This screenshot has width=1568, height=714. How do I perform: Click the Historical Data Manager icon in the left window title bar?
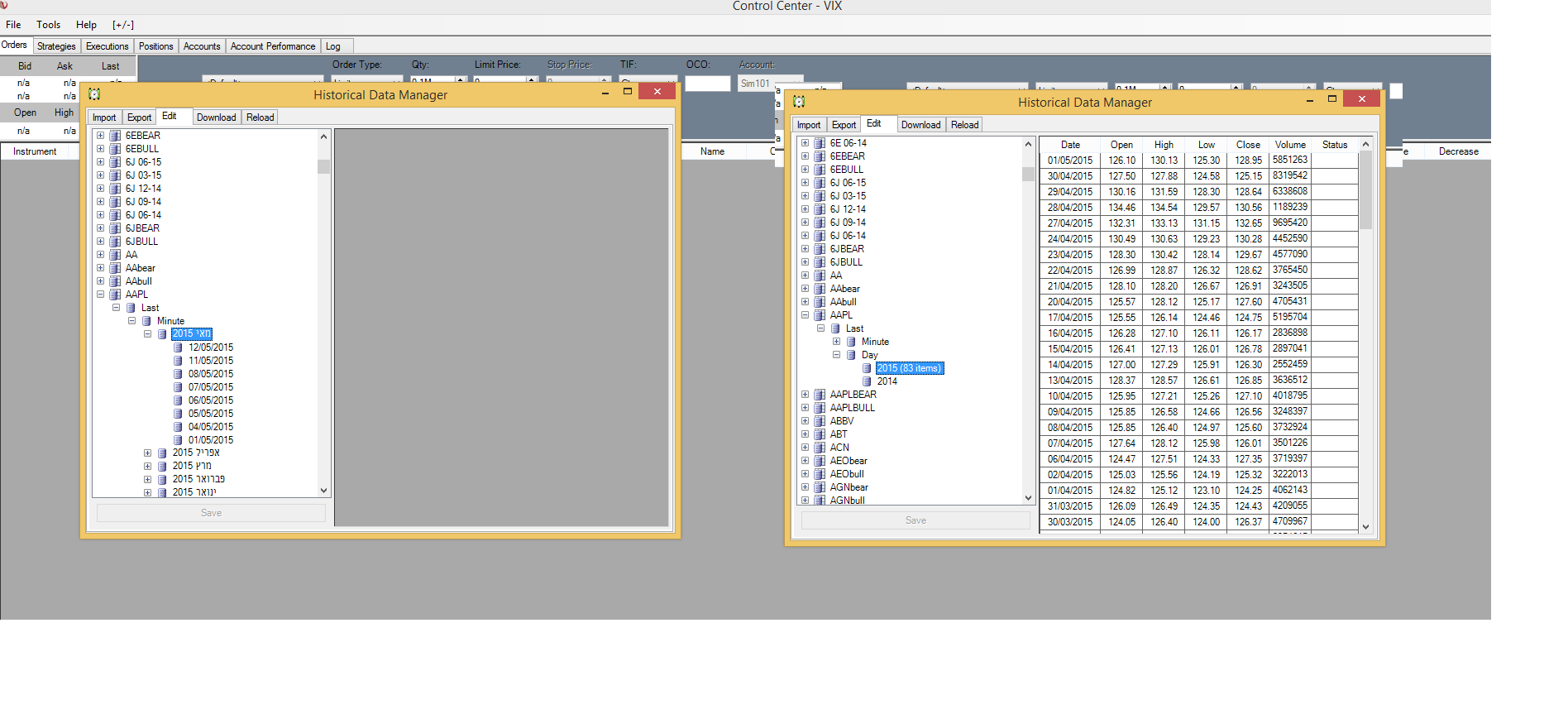(x=94, y=94)
